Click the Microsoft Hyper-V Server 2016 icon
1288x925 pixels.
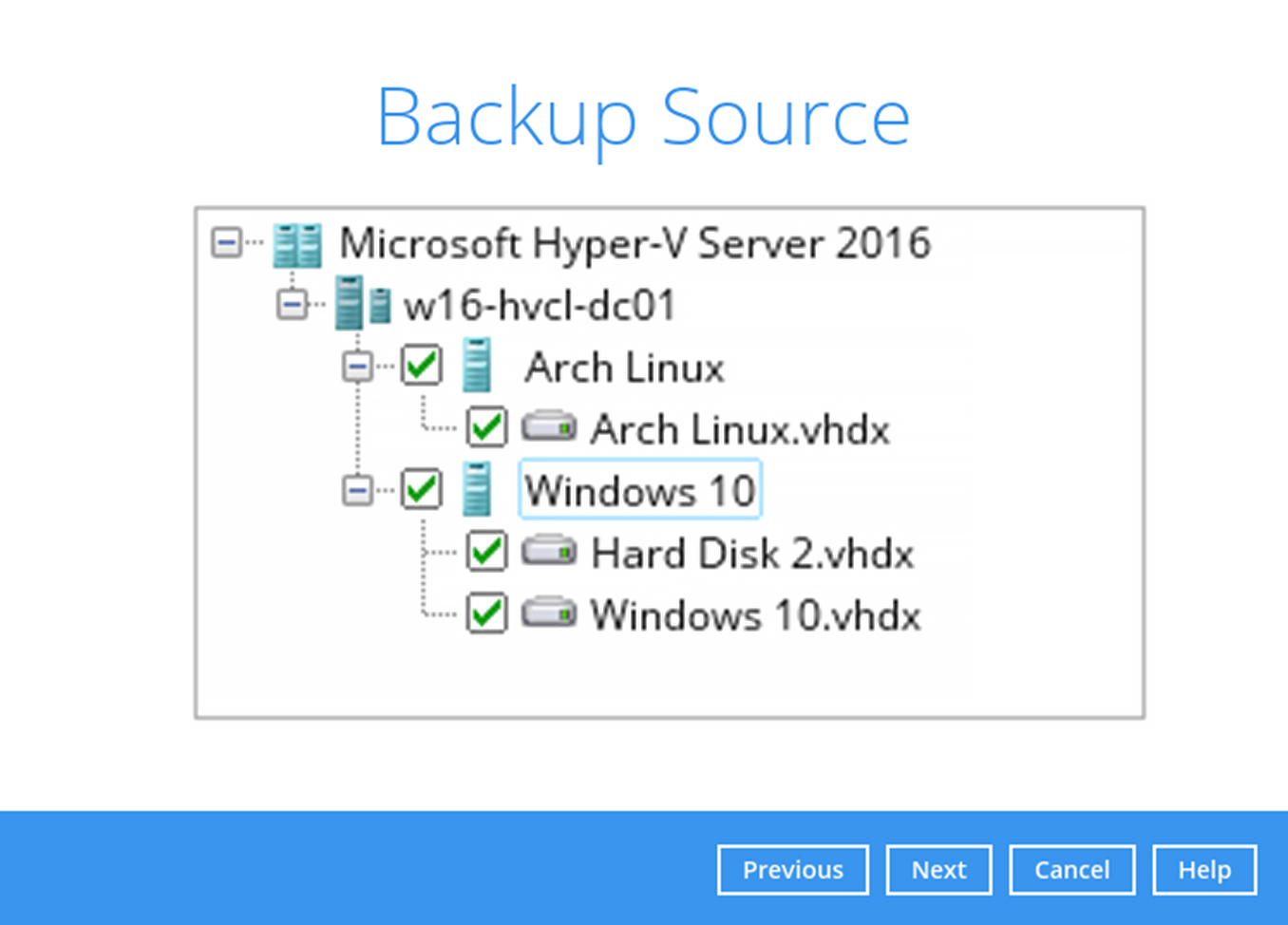click(295, 244)
